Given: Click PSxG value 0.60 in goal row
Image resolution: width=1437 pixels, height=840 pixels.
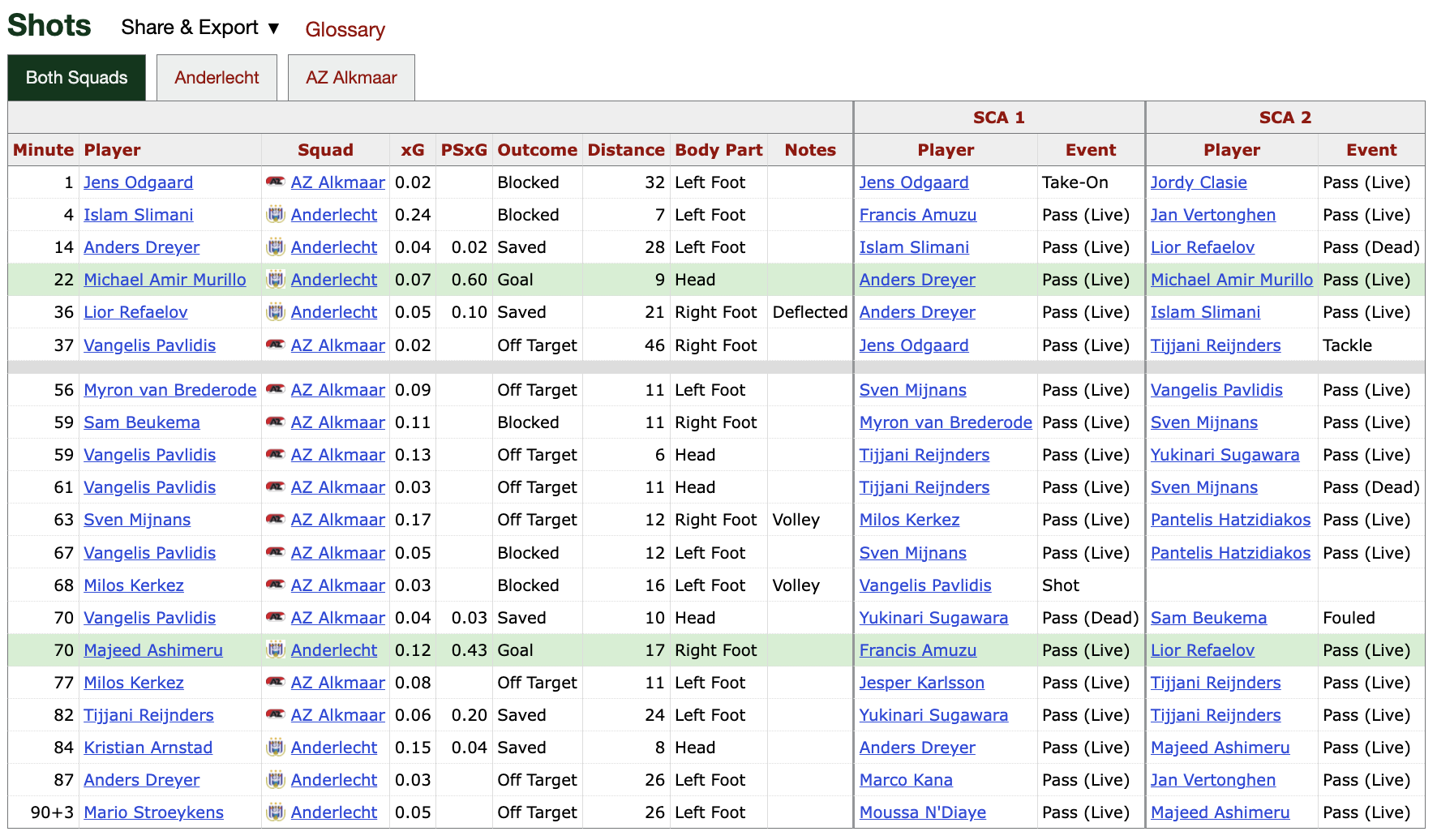Looking at the screenshot, I should click(x=469, y=280).
